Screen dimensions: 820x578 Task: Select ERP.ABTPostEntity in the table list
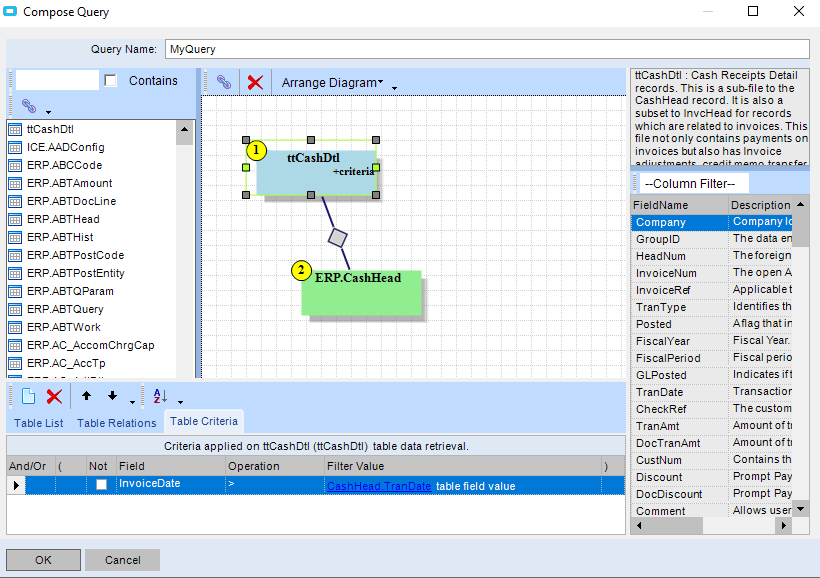[x=76, y=273]
